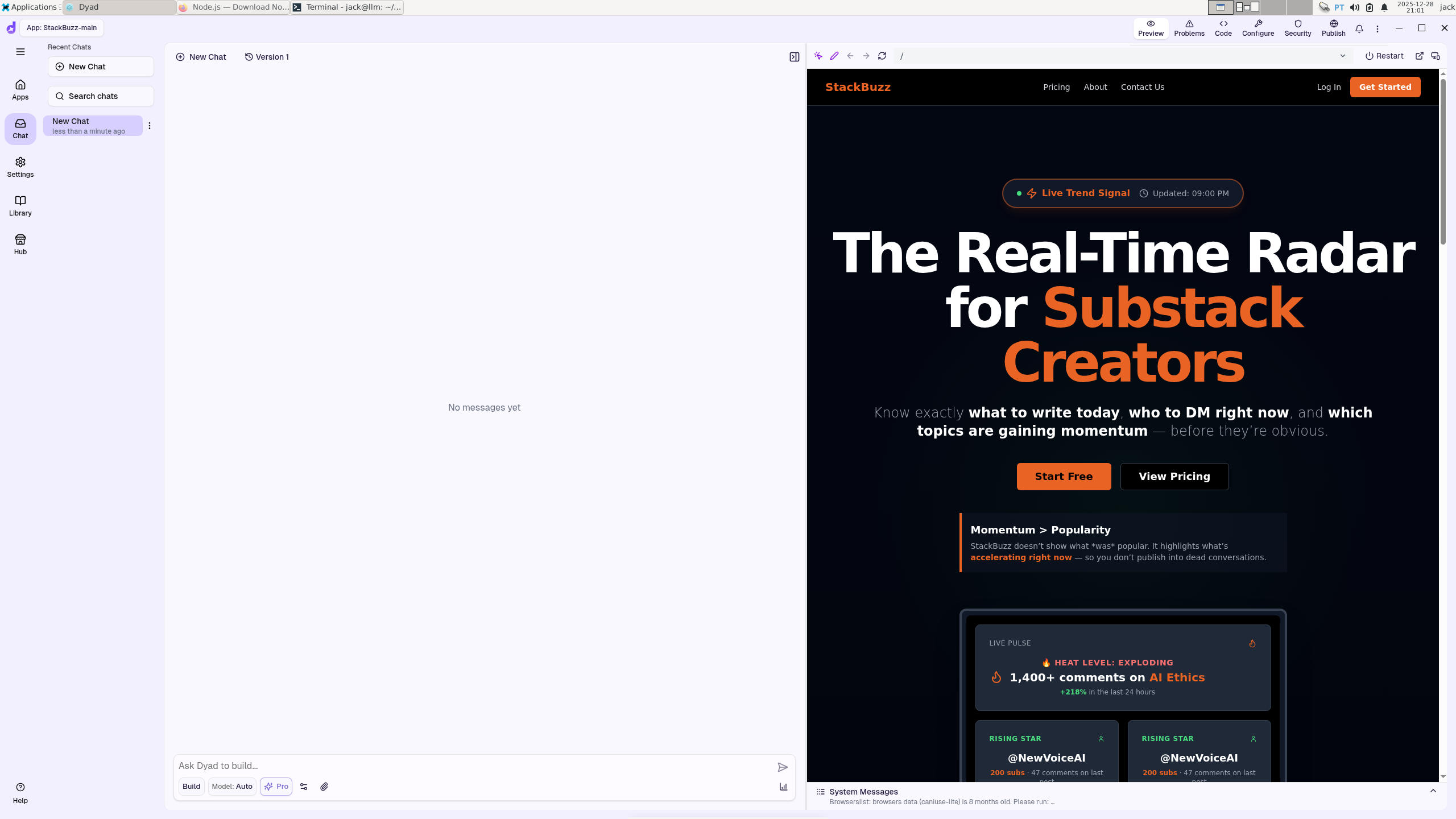Viewport: 1456px width, 819px height.
Task: Switch to the Security tab
Action: click(1298, 28)
